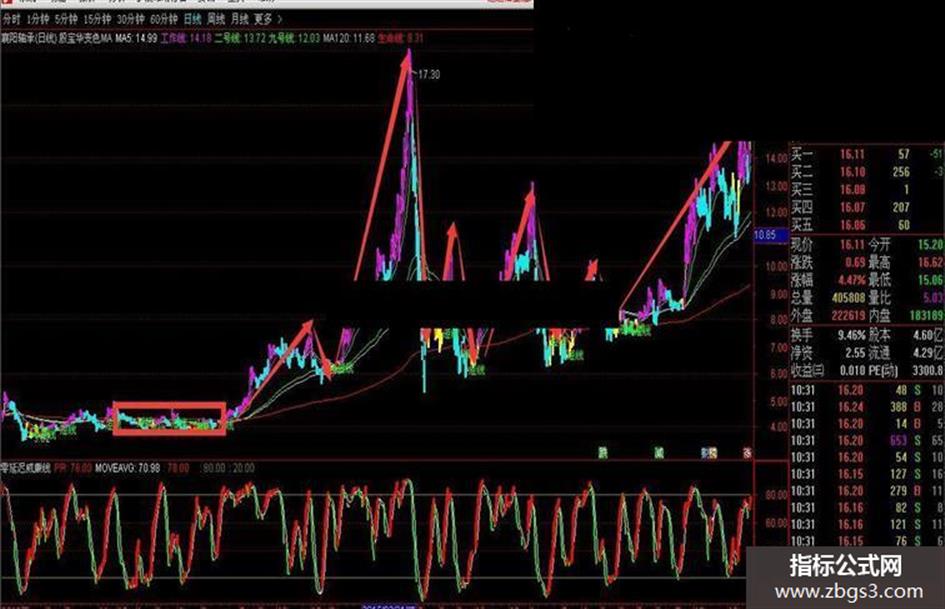The width and height of the screenshot is (945, 609).
Task: Click the 80.00 level on sub-indicator axis
Action: pos(776,495)
